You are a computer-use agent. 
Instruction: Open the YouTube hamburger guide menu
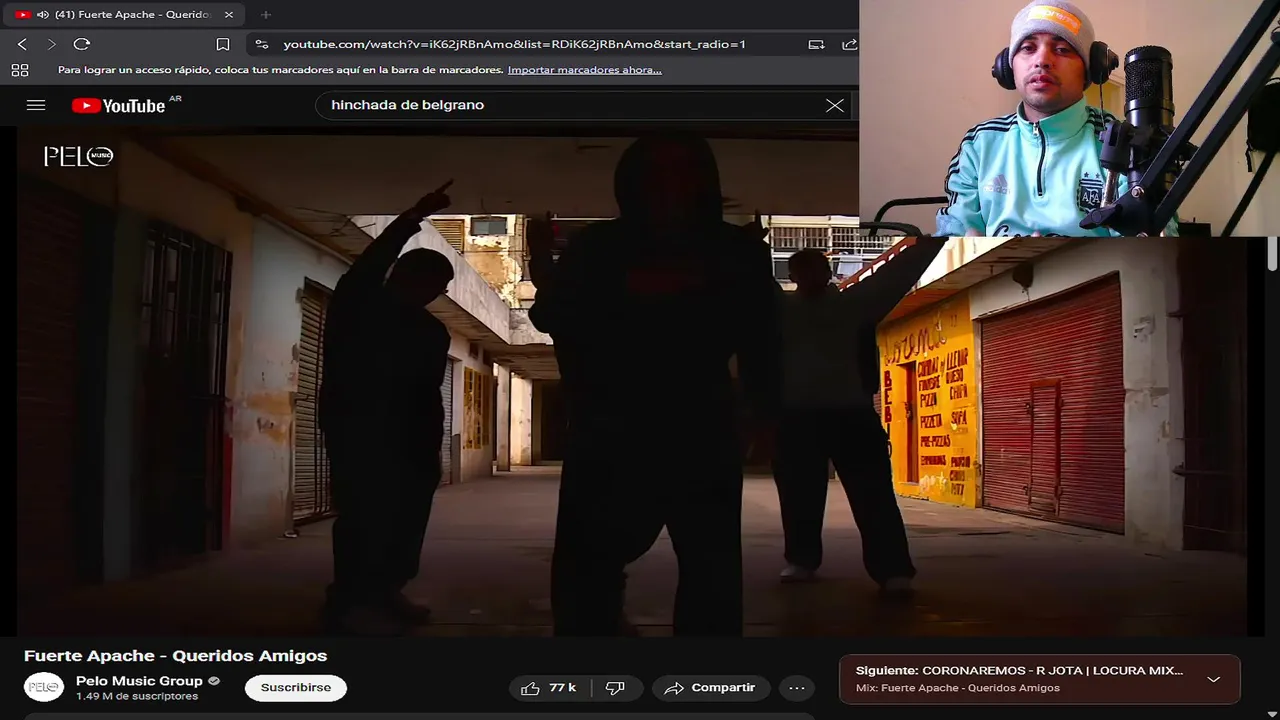[x=36, y=105]
